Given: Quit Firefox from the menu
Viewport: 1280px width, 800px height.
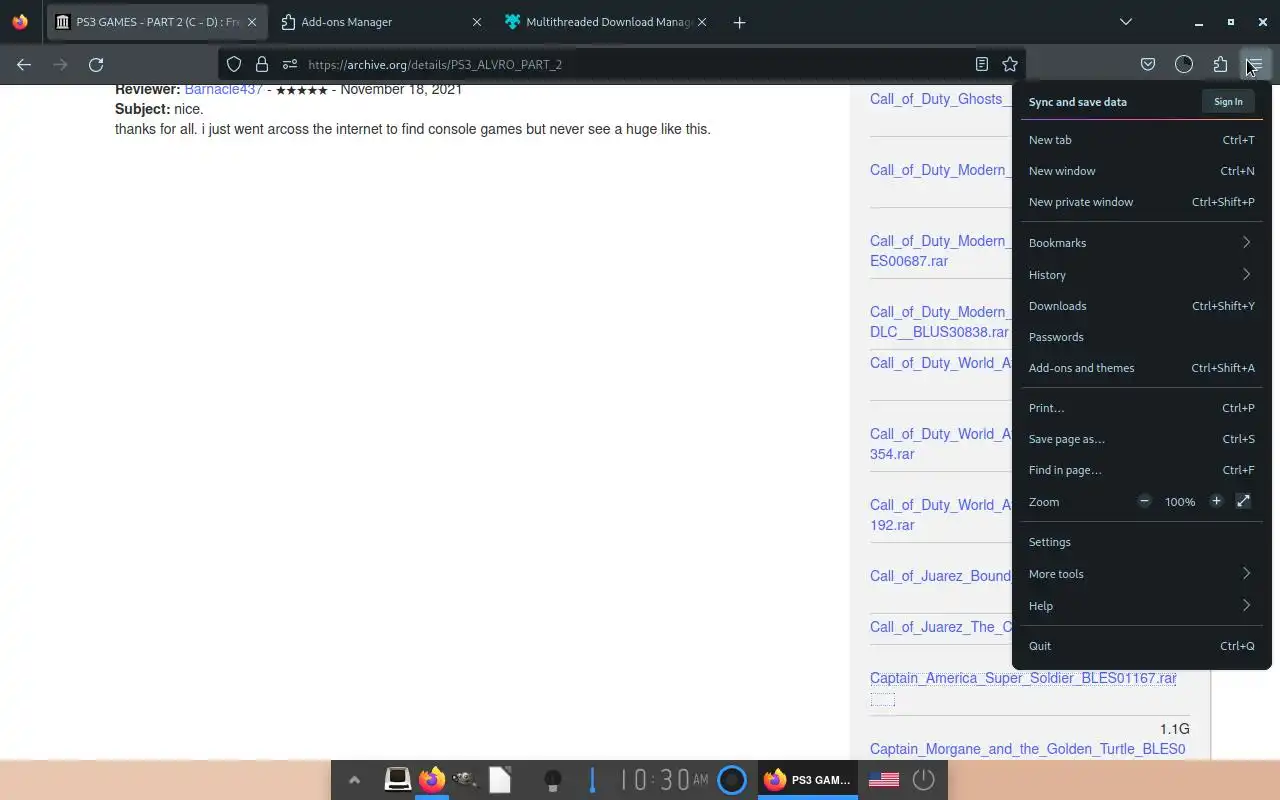Looking at the screenshot, I should click(x=1141, y=646).
